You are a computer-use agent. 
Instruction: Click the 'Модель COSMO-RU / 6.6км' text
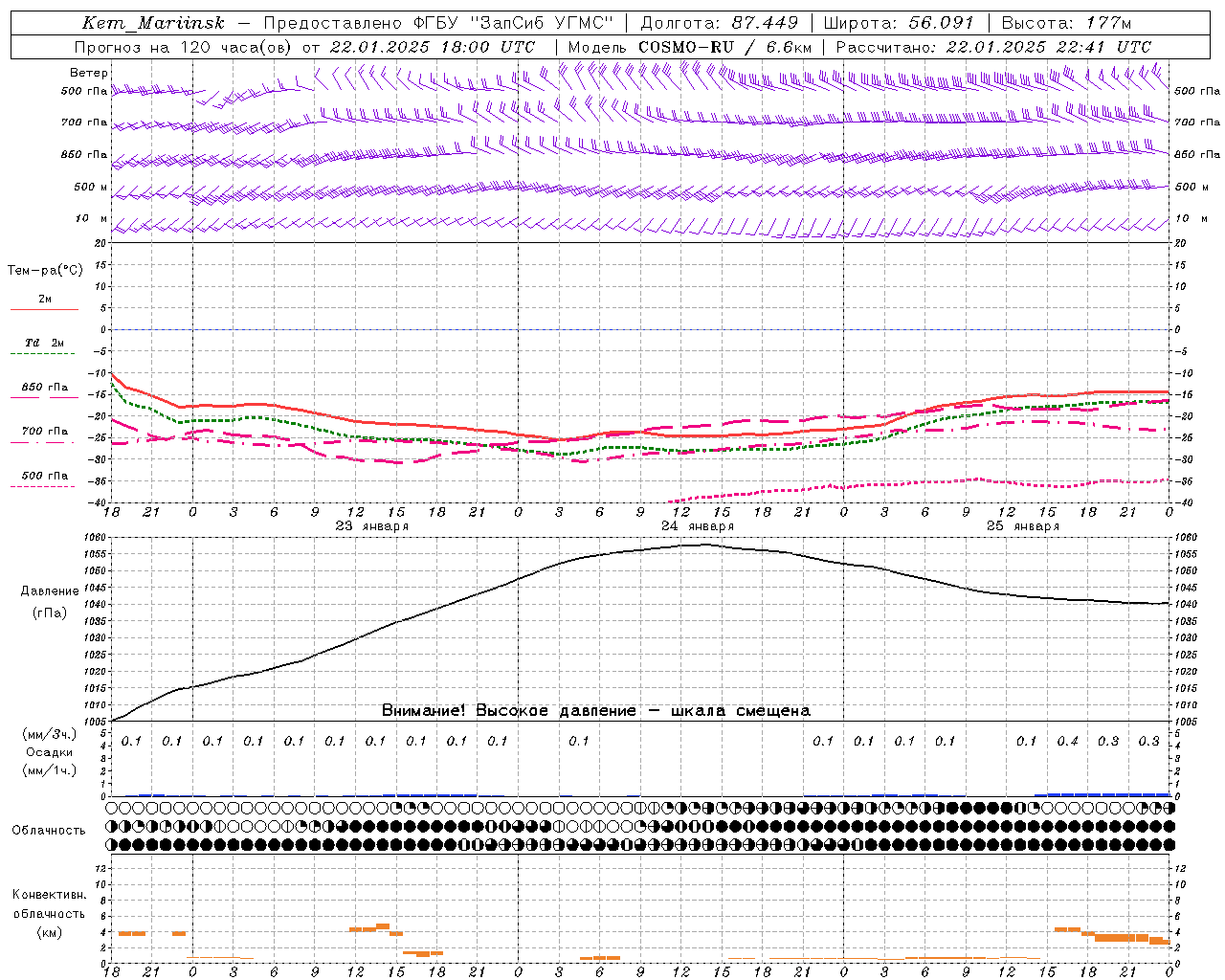[x=690, y=47]
